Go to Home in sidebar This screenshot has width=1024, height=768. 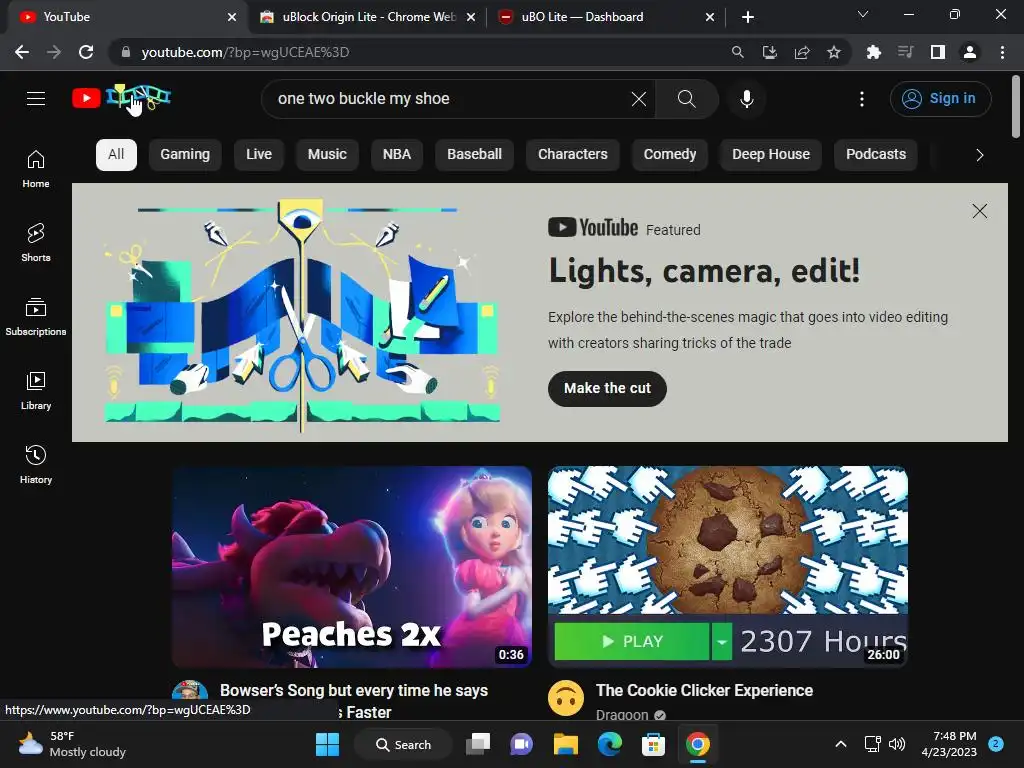[x=36, y=168]
